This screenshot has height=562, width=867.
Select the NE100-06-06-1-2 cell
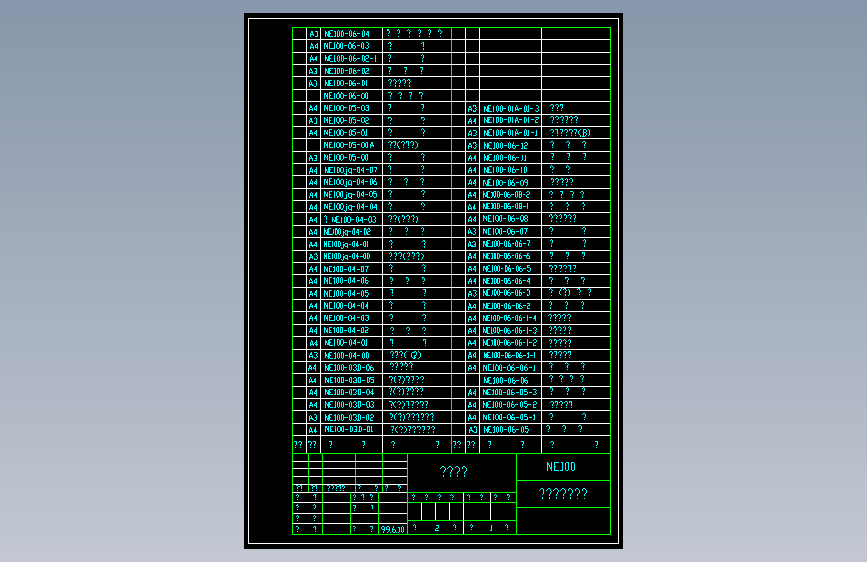click(x=510, y=343)
